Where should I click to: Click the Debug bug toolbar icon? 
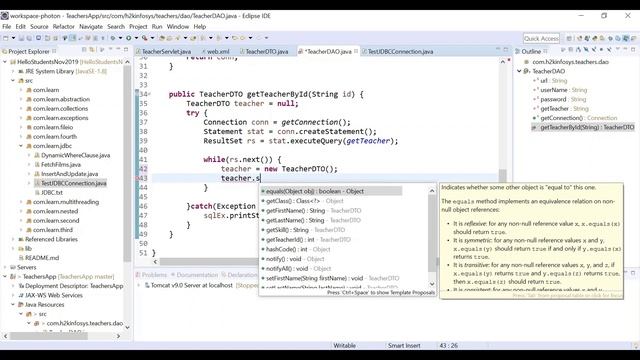pos(112,38)
